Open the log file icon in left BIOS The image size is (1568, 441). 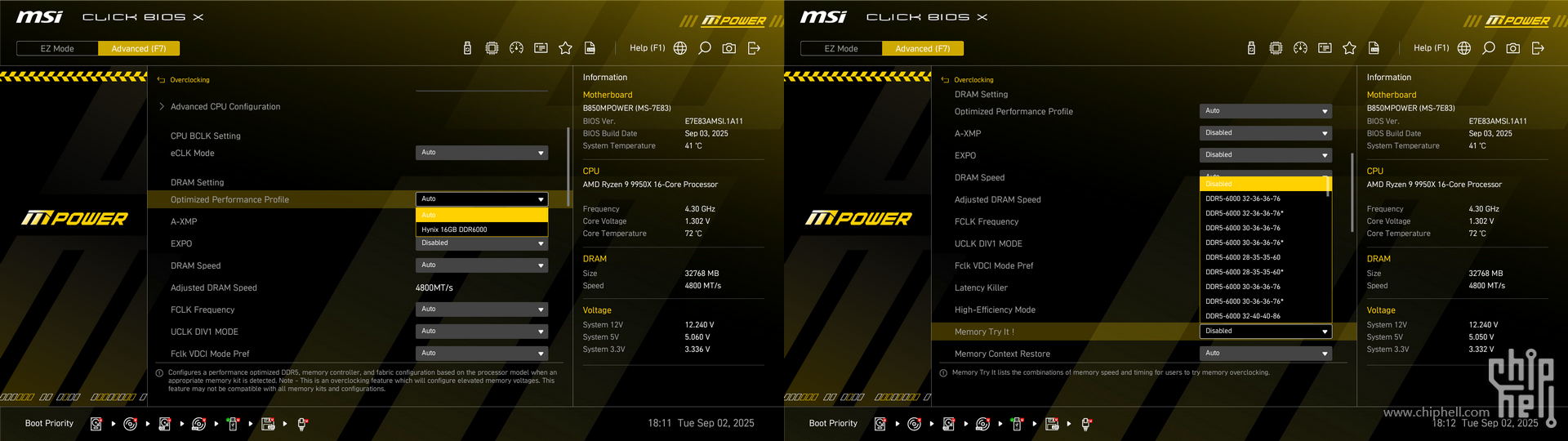pos(590,48)
